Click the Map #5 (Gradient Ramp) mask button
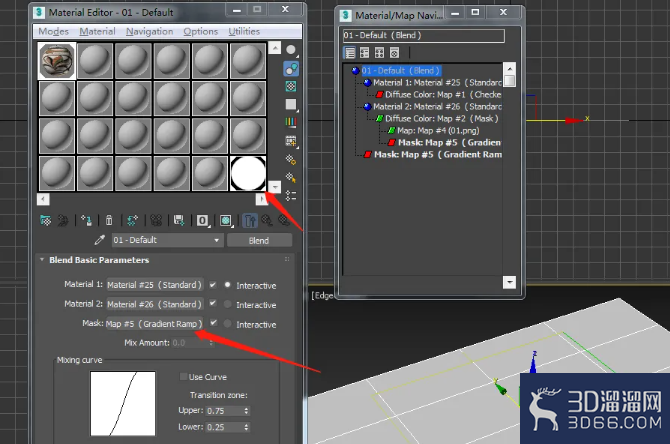Viewport: 670px width, 444px height. point(154,324)
